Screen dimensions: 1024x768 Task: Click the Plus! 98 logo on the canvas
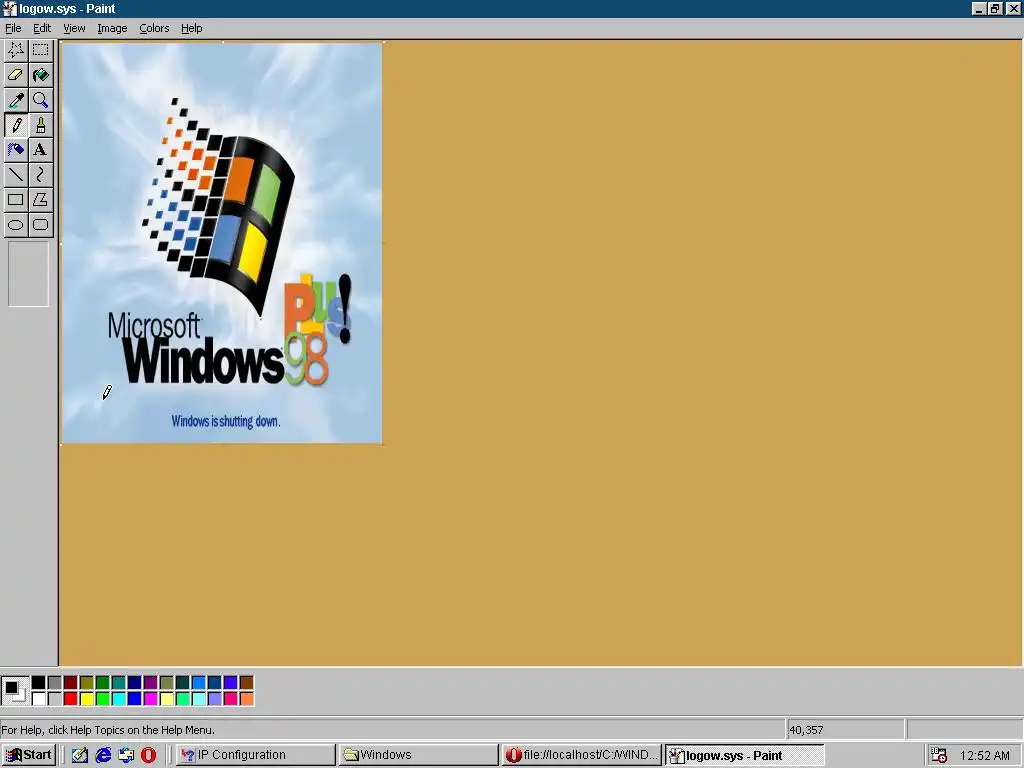point(318,329)
